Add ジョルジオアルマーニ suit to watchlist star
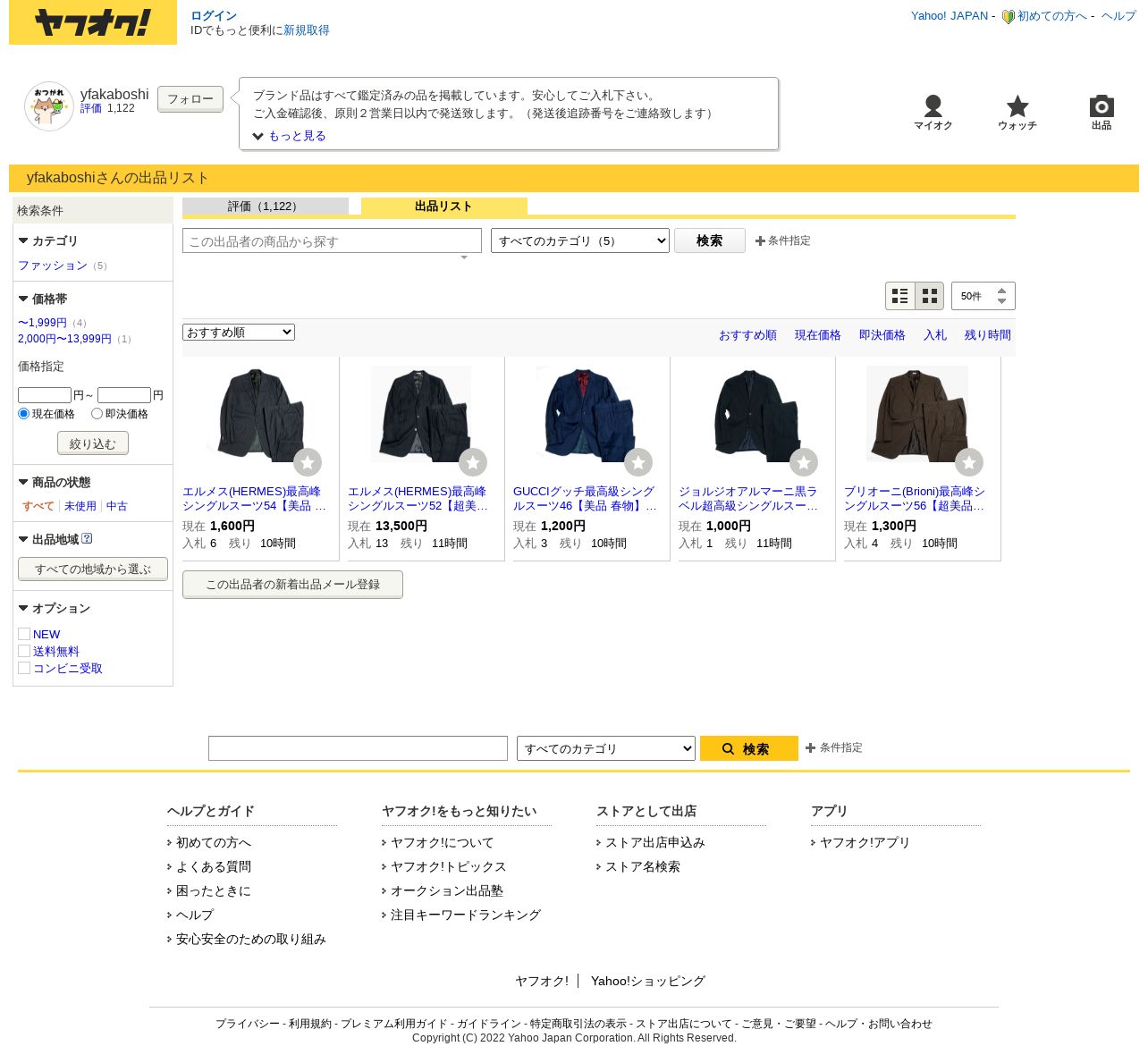Viewport: 1148px width, 1063px height. 804,462
